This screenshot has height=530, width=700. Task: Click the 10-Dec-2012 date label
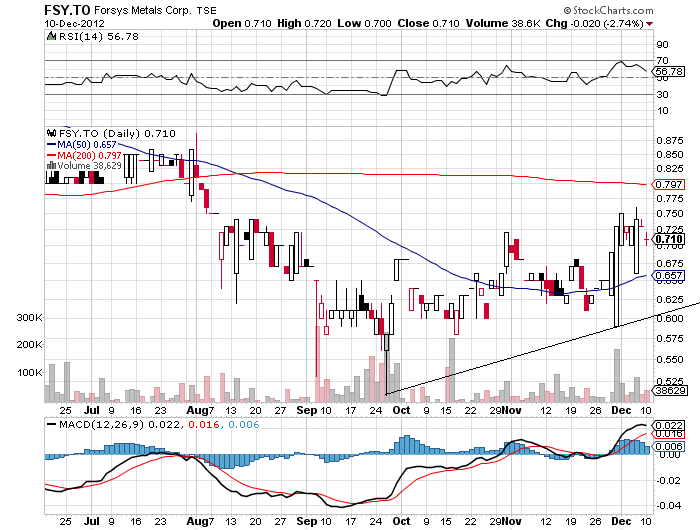[74, 23]
